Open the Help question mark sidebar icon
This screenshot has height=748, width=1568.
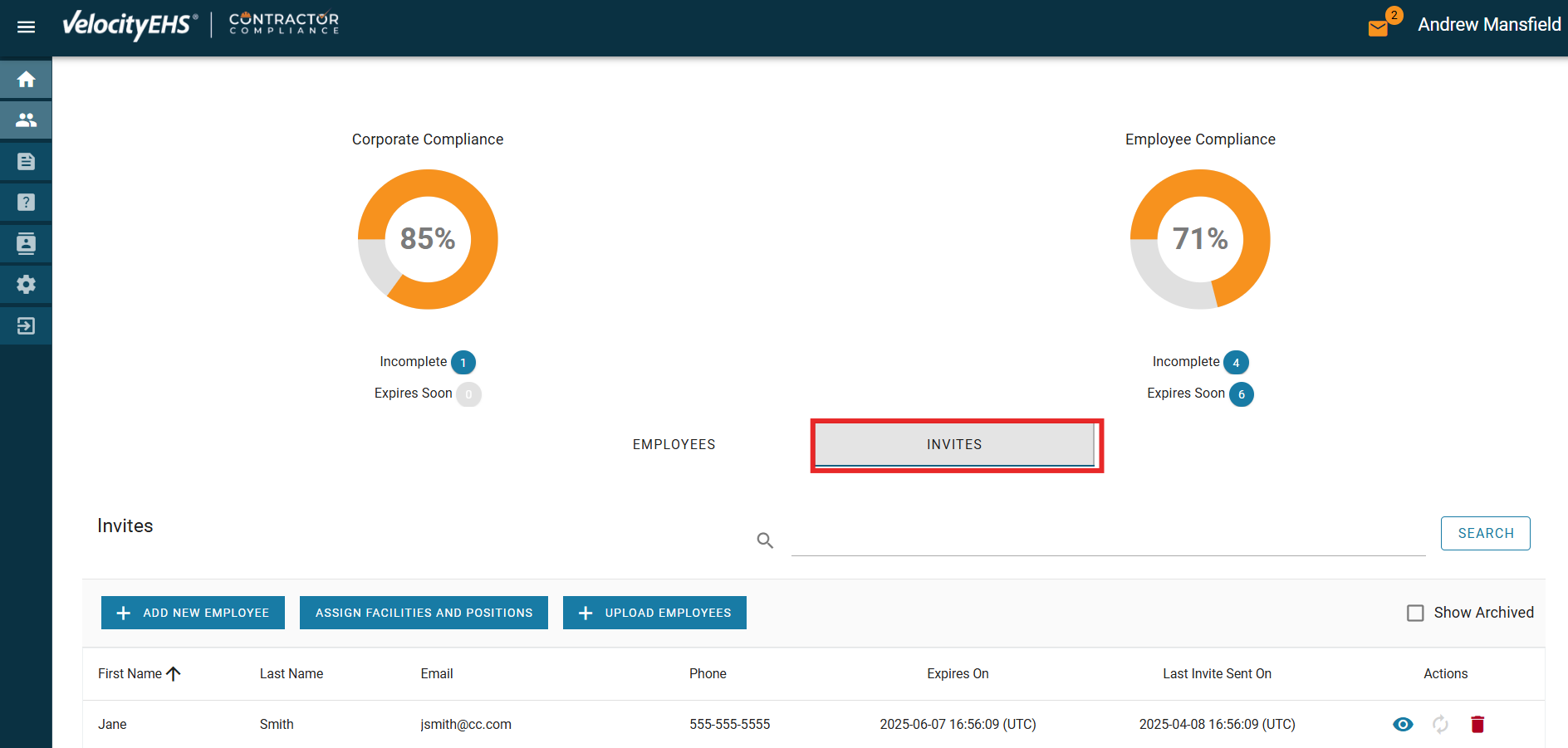[26, 202]
